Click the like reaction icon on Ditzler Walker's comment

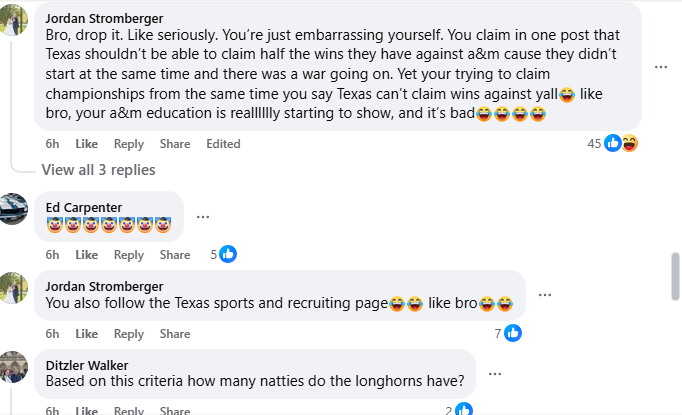pos(464,409)
